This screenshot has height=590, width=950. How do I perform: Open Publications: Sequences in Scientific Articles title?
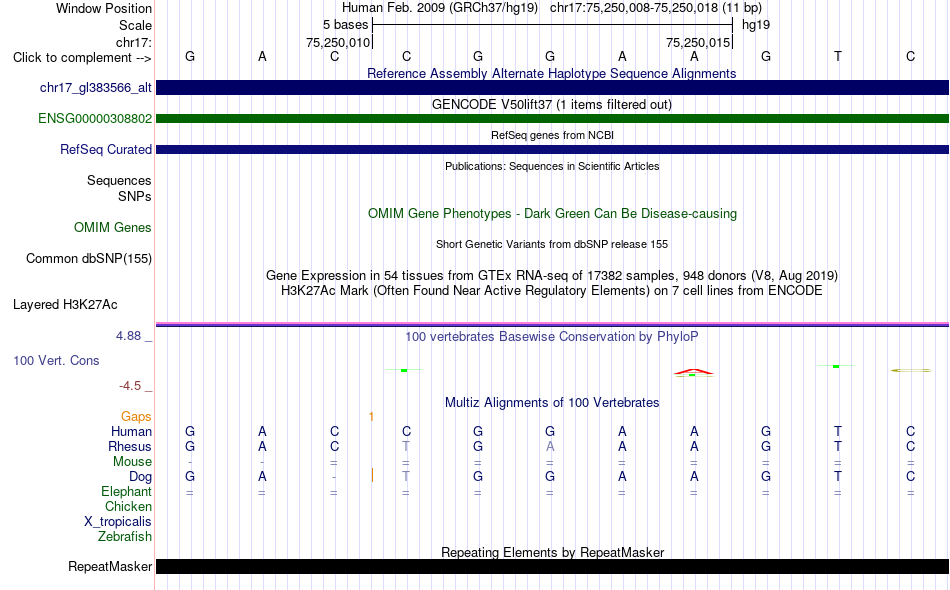tap(552, 166)
